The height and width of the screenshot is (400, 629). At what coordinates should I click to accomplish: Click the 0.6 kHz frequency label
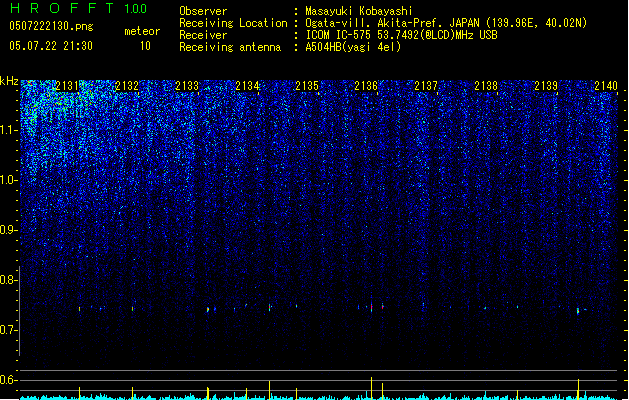(x=9, y=380)
